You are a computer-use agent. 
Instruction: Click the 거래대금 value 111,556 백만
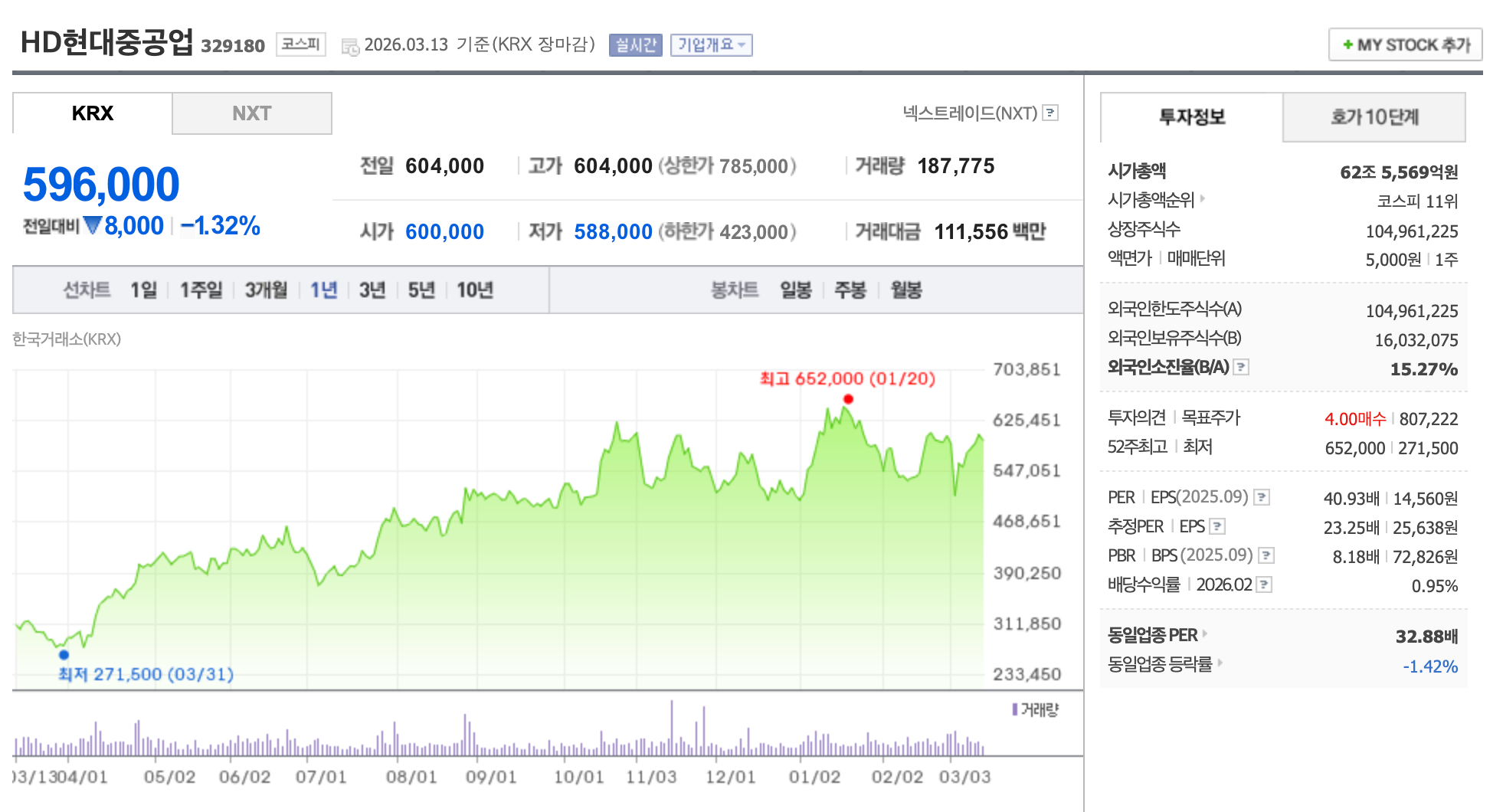990,231
